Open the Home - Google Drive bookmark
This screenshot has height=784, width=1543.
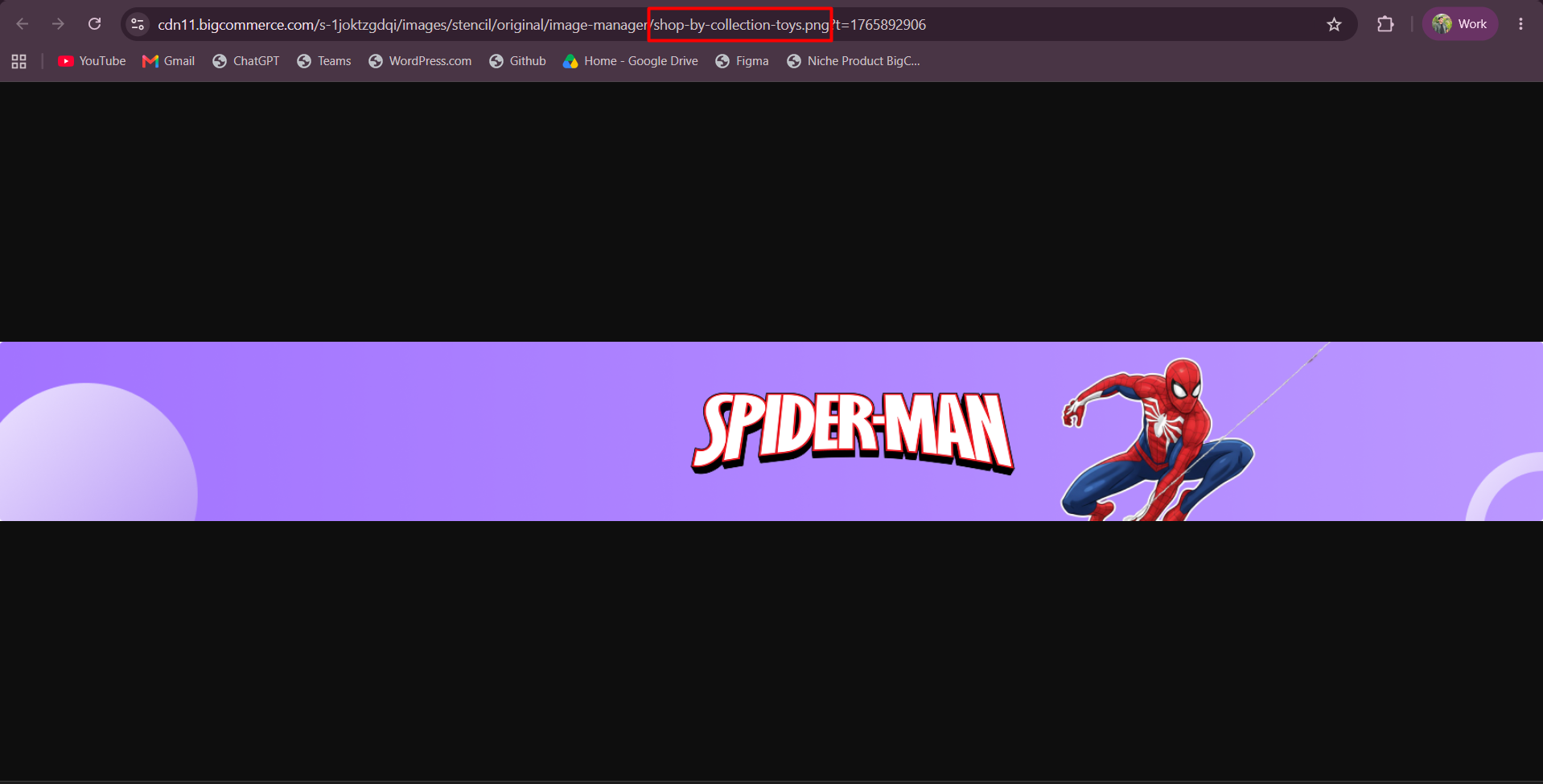tap(631, 61)
